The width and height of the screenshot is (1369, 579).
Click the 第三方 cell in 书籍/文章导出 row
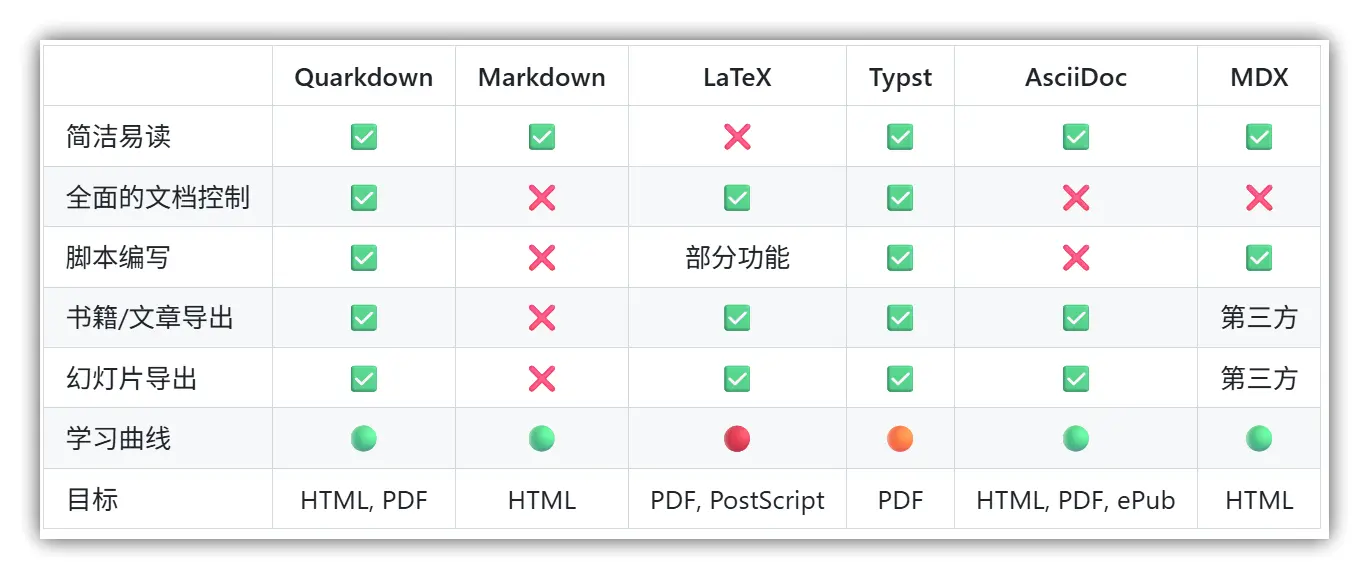(1259, 318)
